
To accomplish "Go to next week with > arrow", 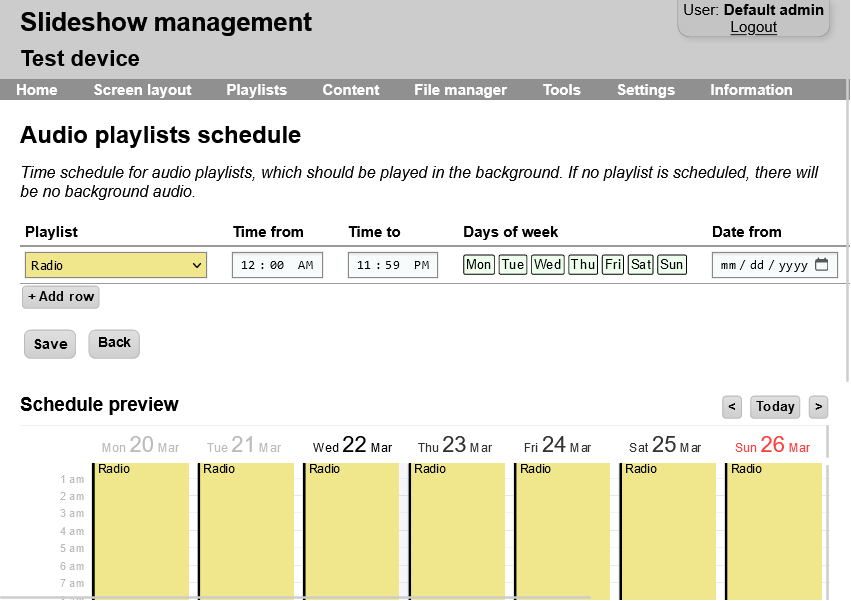I will (x=818, y=407).
